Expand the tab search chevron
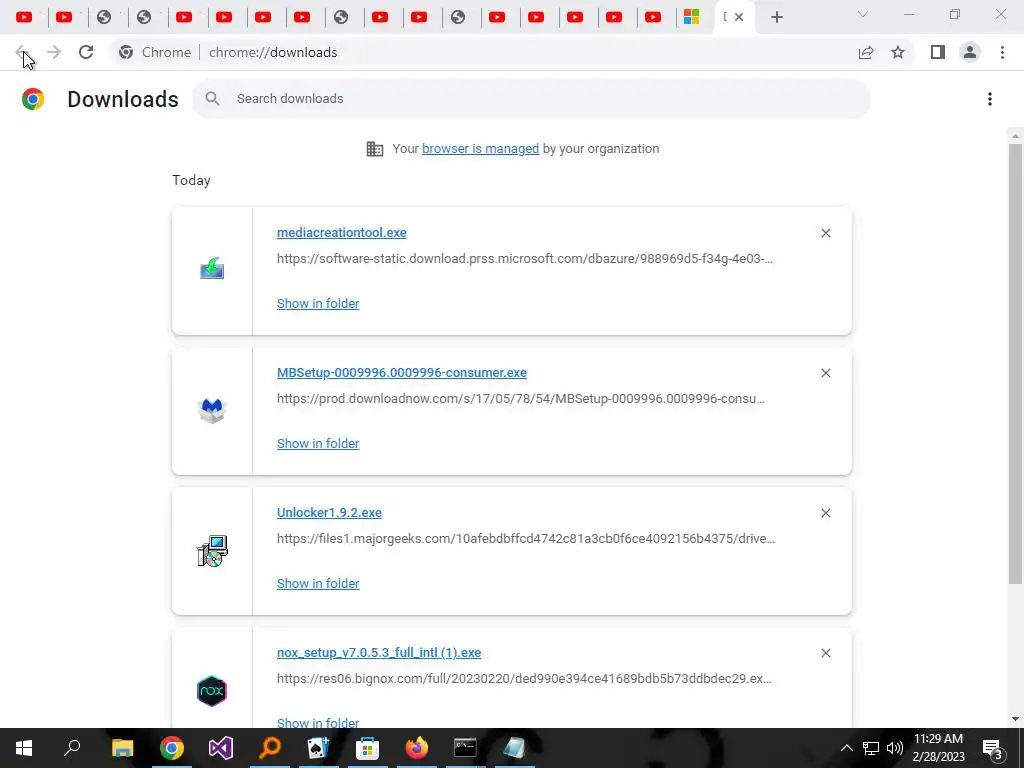The width and height of the screenshot is (1024, 768). click(863, 14)
